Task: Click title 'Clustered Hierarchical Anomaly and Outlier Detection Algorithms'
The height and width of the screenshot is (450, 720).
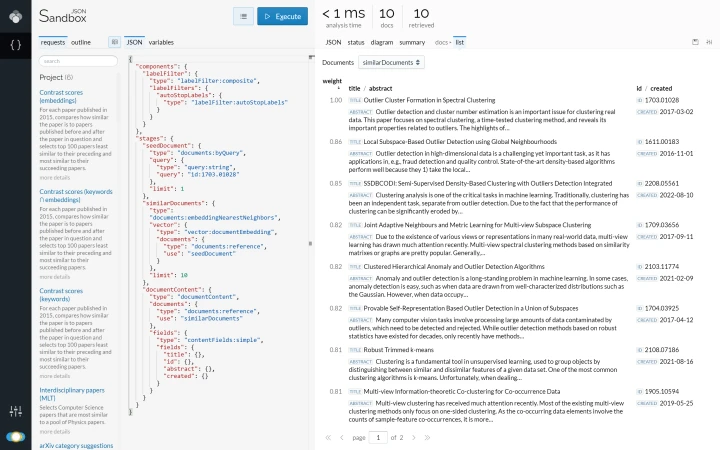Action: point(454,267)
